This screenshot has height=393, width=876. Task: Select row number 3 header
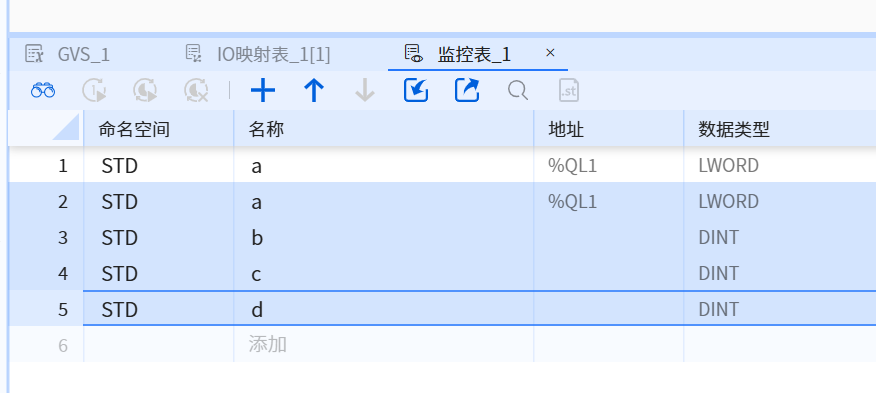pos(46,237)
